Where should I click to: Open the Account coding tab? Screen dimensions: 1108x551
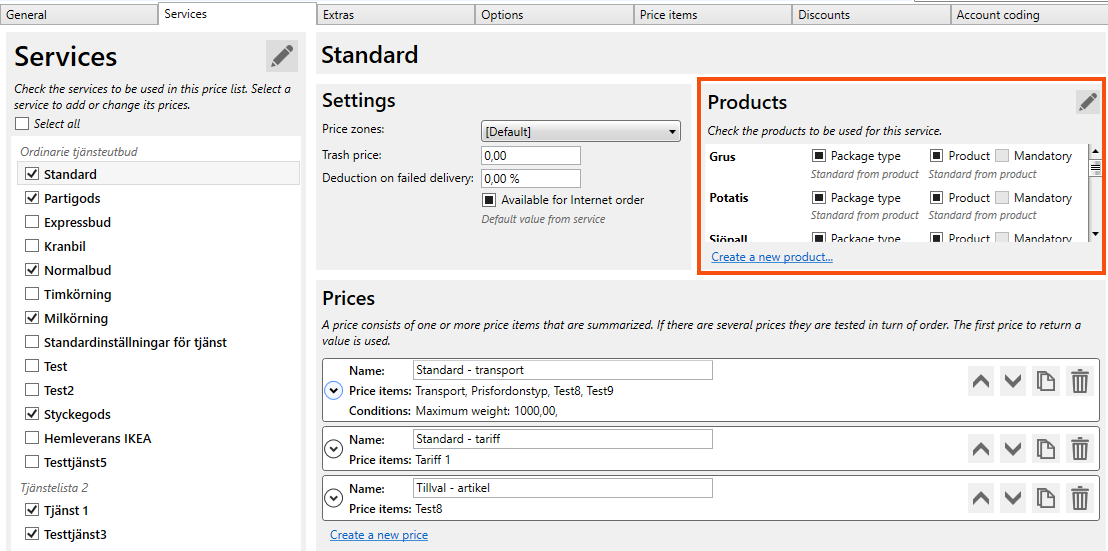pos(1028,15)
